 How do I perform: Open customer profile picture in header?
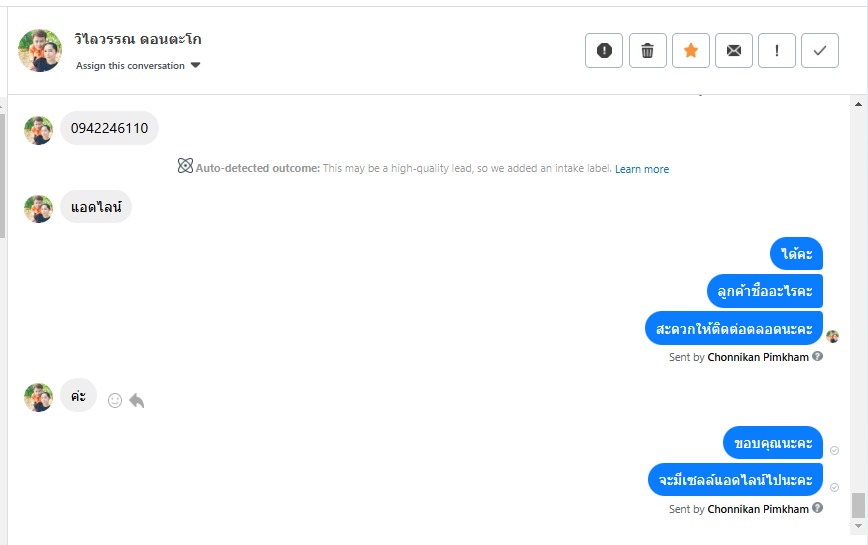coord(40,50)
